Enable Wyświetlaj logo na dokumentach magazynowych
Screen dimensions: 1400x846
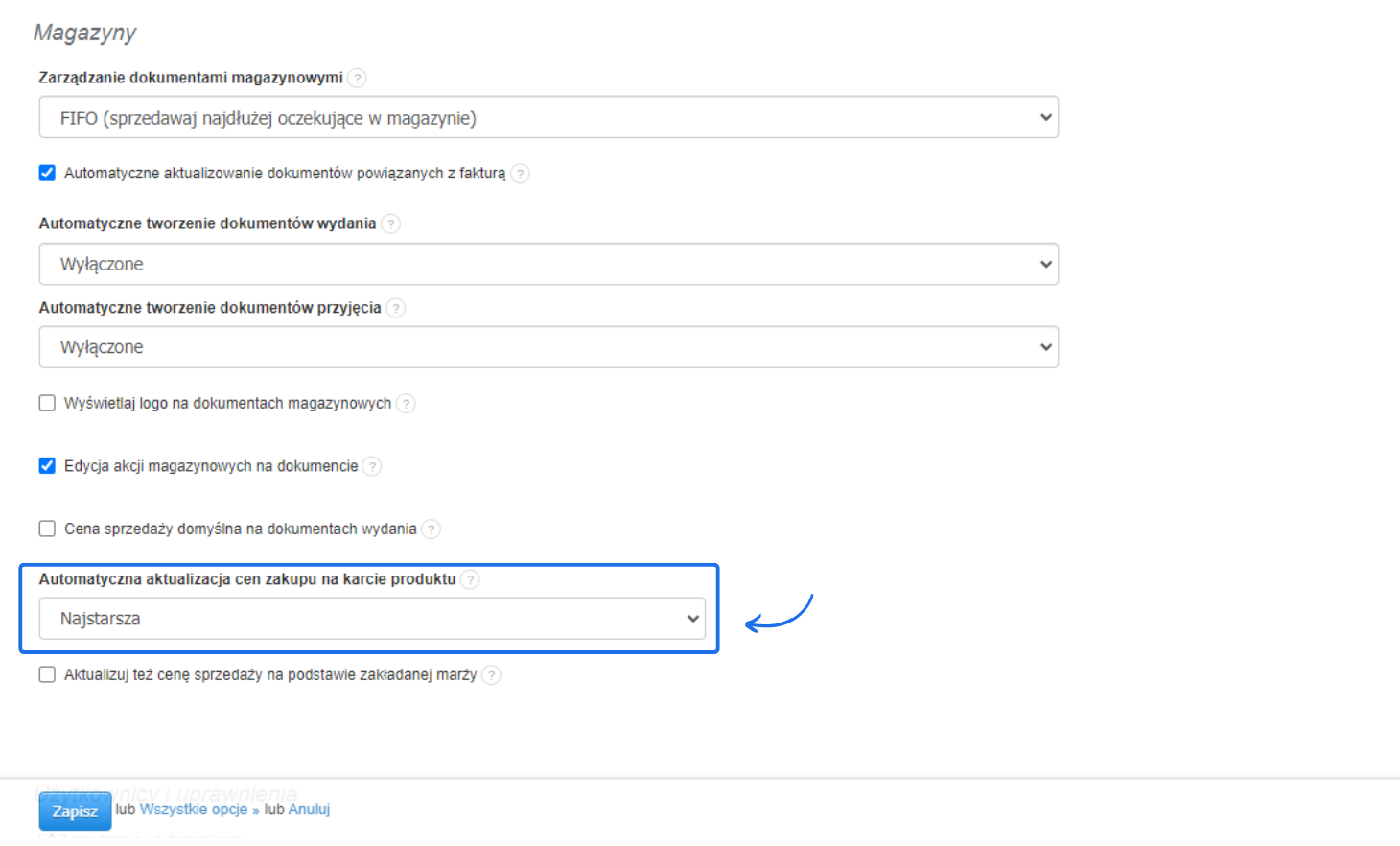click(x=47, y=404)
